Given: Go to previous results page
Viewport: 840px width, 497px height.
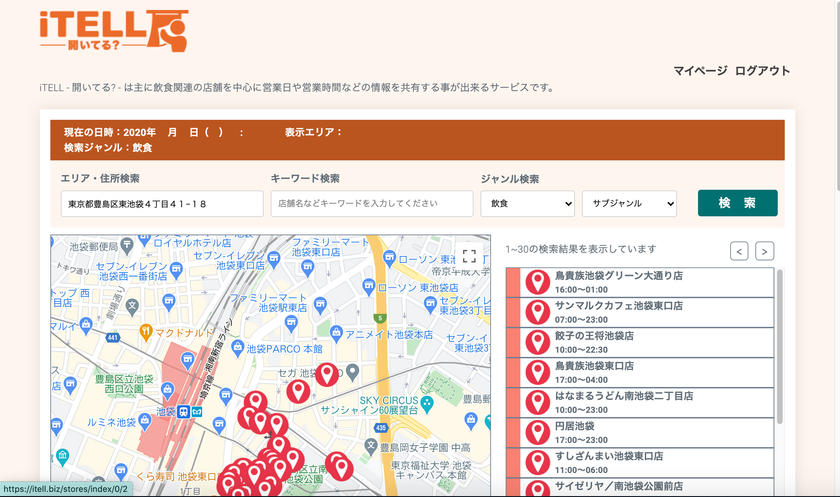Looking at the screenshot, I should pyautogui.click(x=739, y=251).
